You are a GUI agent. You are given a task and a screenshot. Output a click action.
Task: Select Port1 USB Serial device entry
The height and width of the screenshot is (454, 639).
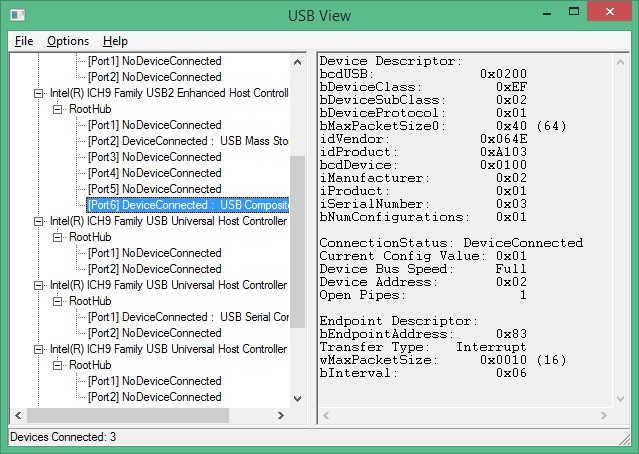[188, 317]
